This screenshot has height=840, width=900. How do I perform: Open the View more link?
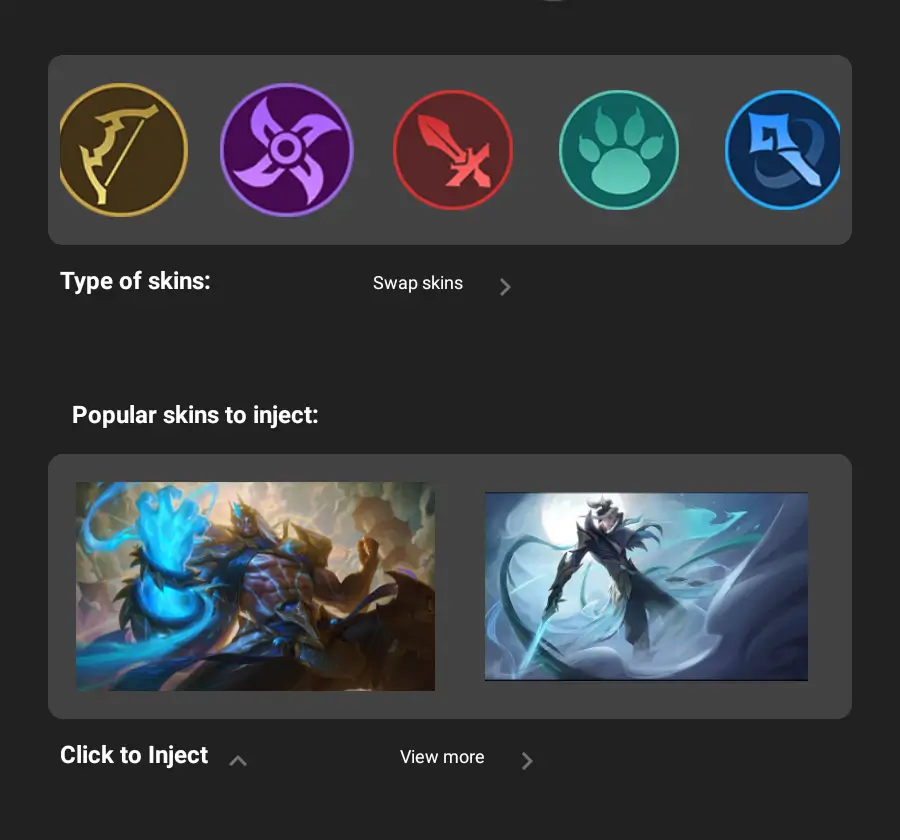(x=442, y=757)
